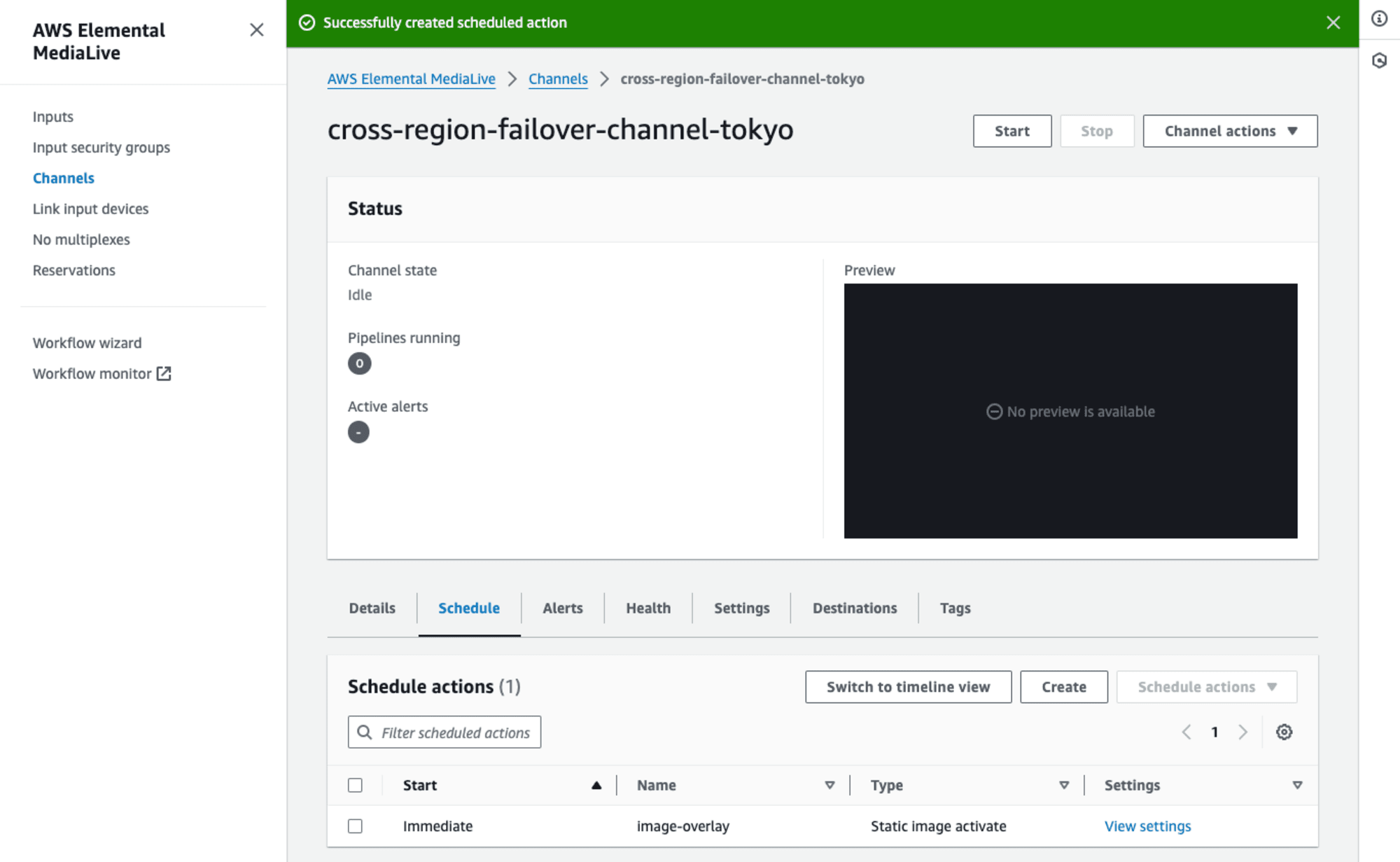The height and width of the screenshot is (862, 1400).
Task: Click the Alerts tab
Action: (562, 607)
